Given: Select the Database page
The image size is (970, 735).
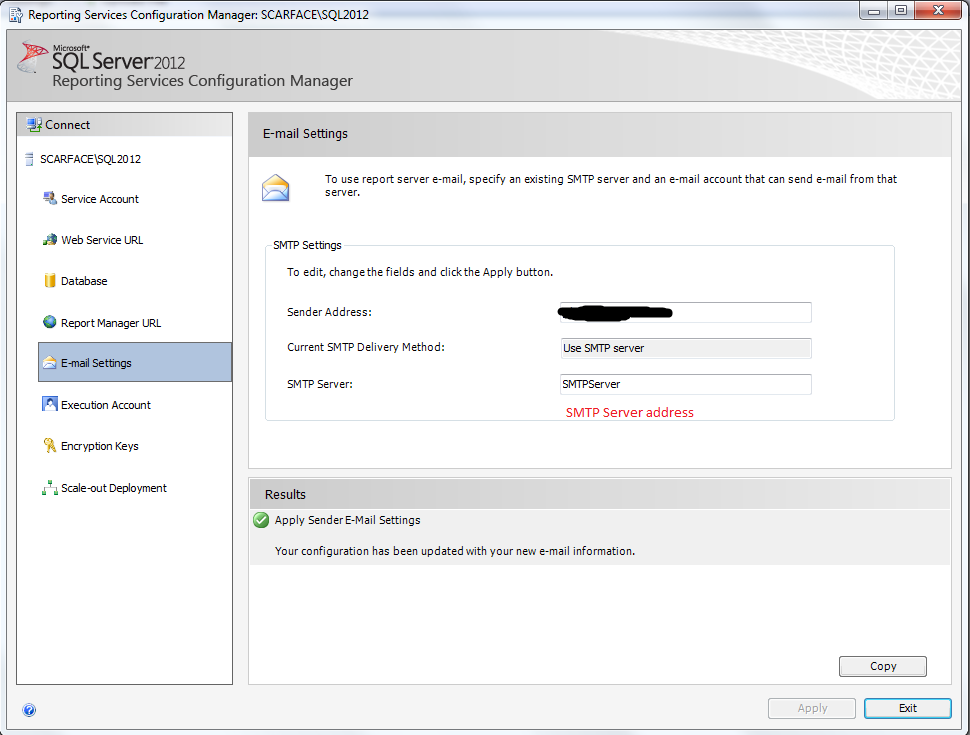Looking at the screenshot, I should (84, 281).
